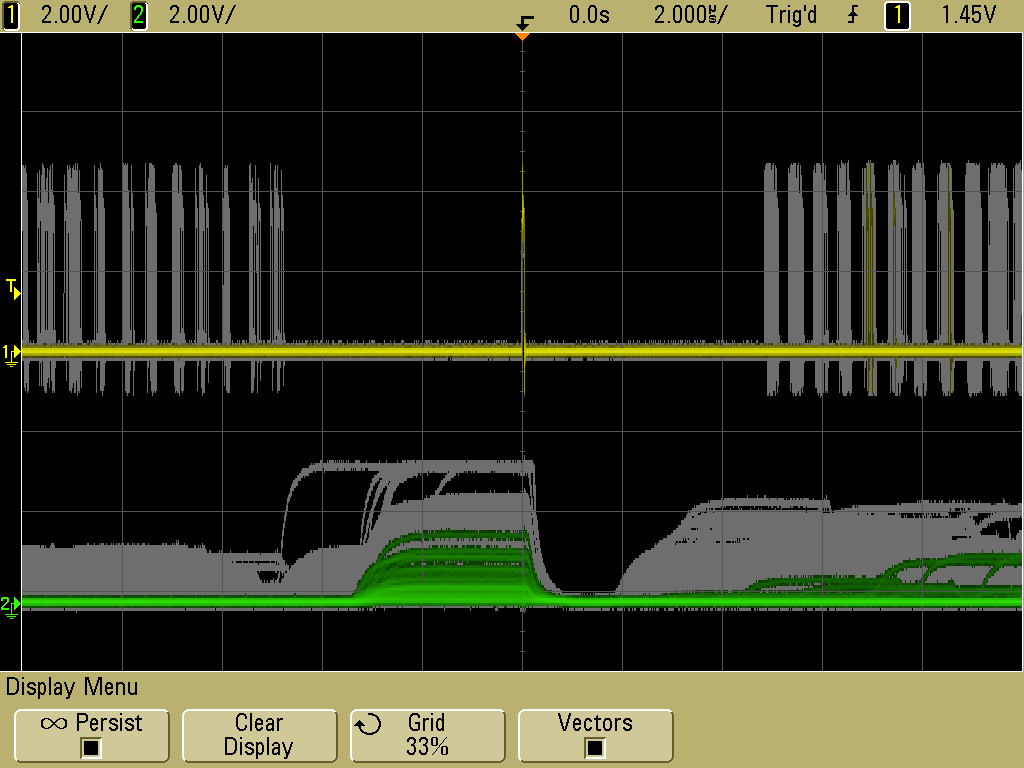Screen dimensions: 1024x768
Task: Click the 0.0s delay time readout
Action: click(589, 15)
